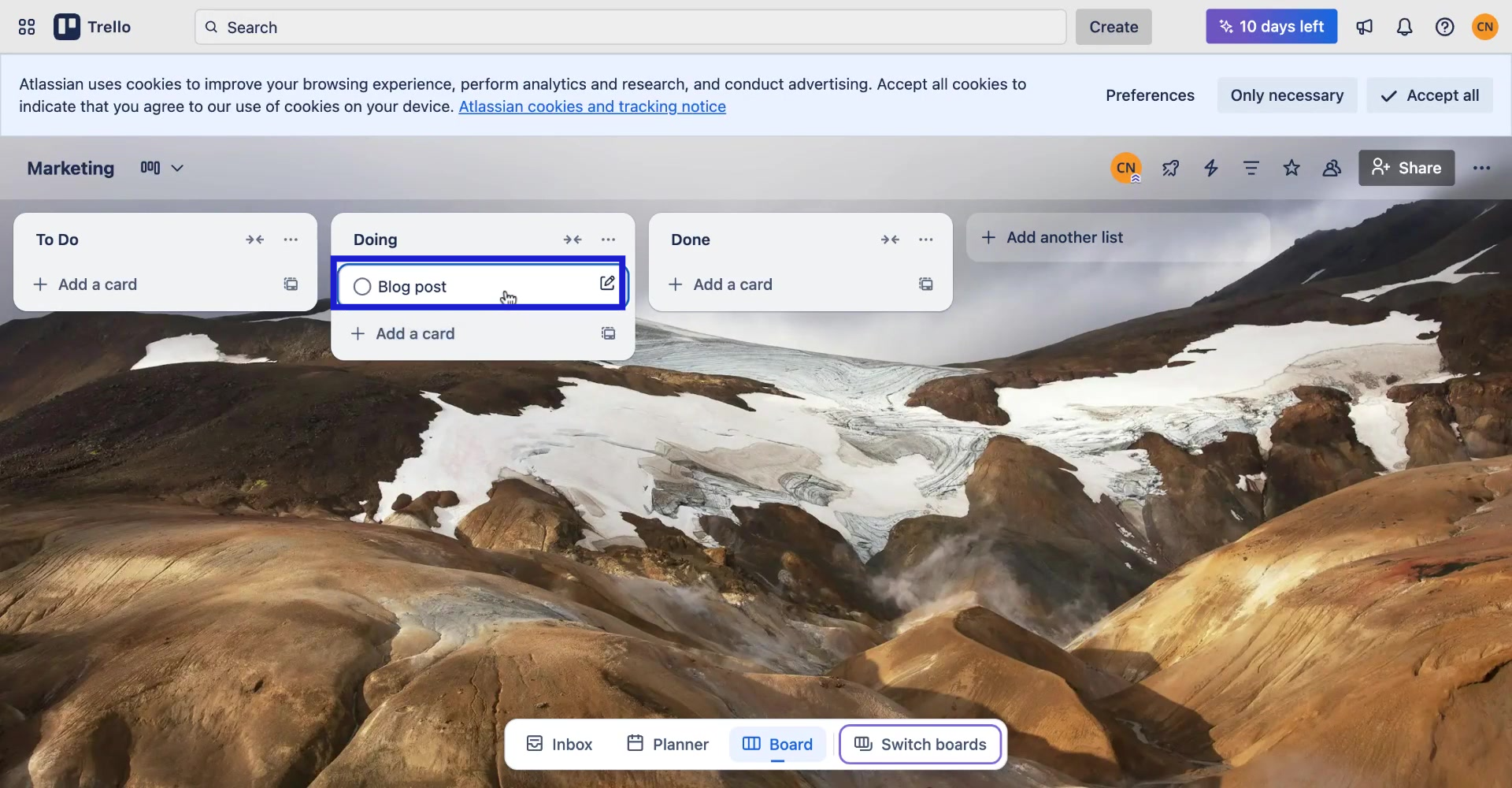This screenshot has width=1512, height=788.
Task: Click the Trello logo
Action: click(92, 26)
